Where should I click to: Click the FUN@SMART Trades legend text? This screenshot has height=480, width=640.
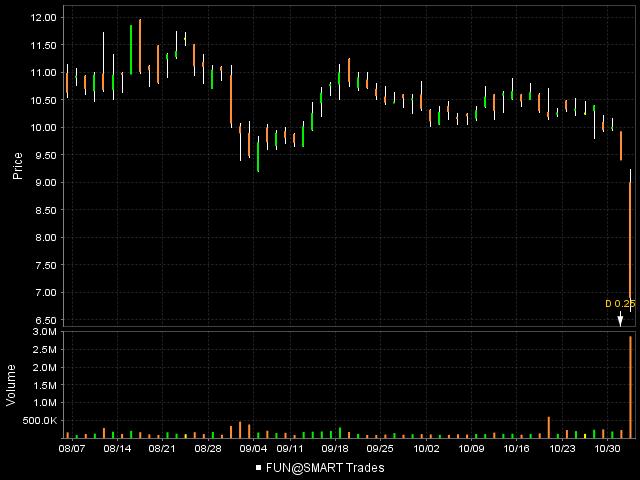325,468
